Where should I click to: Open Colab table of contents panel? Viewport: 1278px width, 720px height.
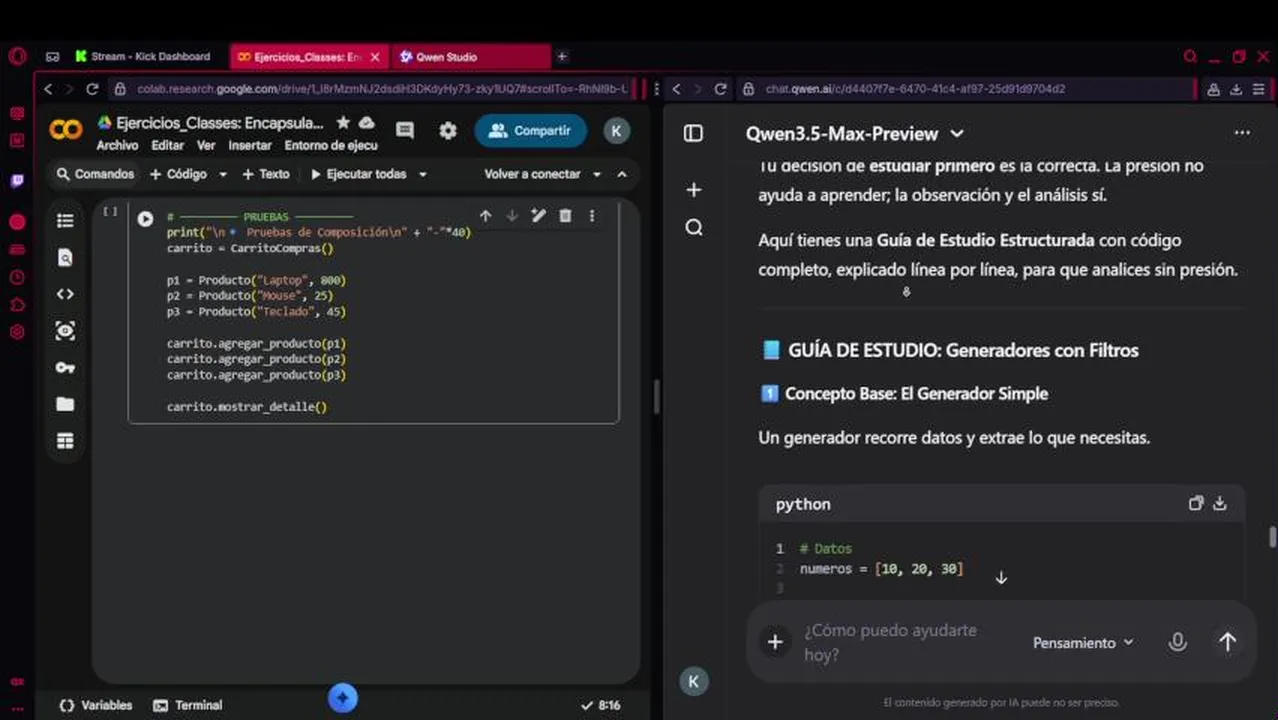[x=65, y=221]
